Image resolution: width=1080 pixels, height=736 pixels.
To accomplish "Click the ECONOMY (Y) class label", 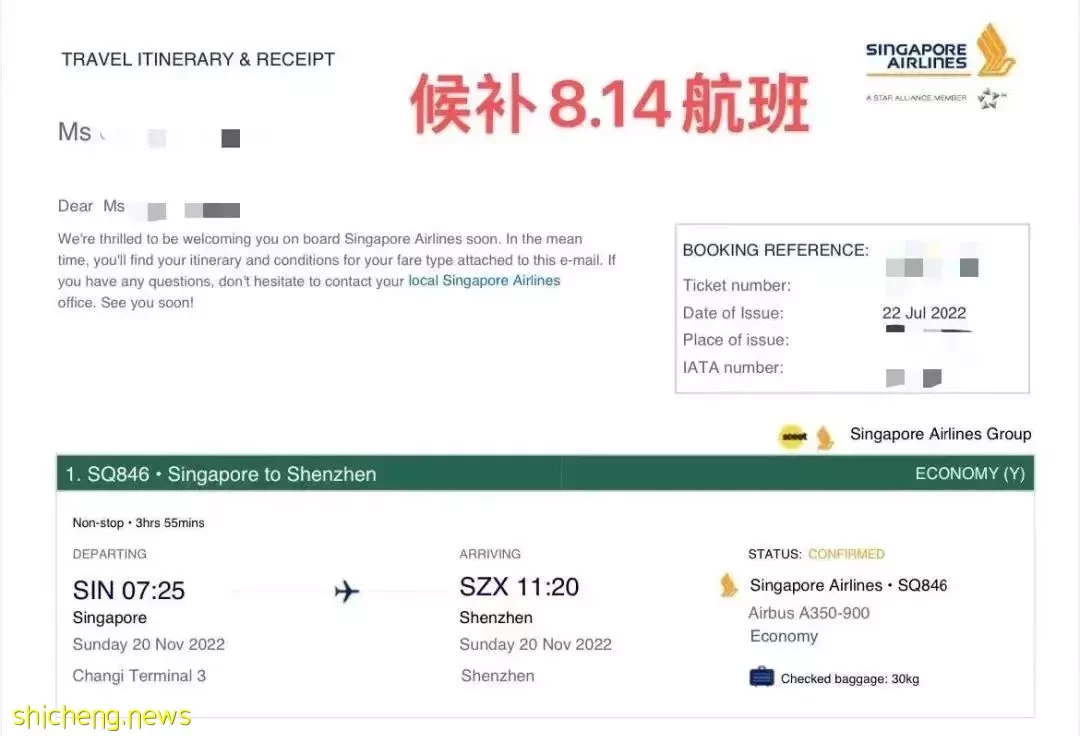I will coord(969,474).
